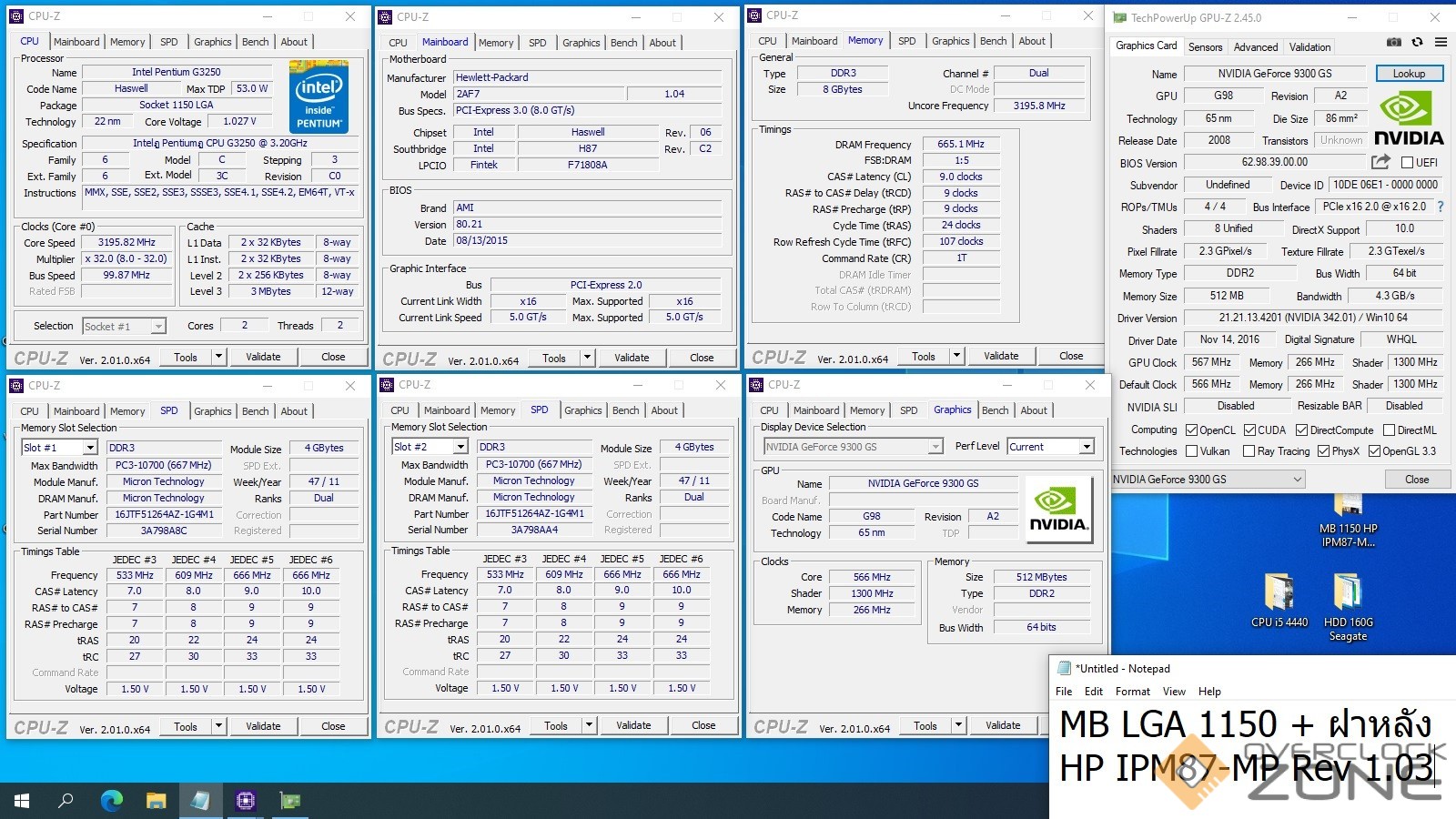1456x819 pixels.
Task: Open the GPU-Z icon in the taskbar
Action: pos(290,801)
